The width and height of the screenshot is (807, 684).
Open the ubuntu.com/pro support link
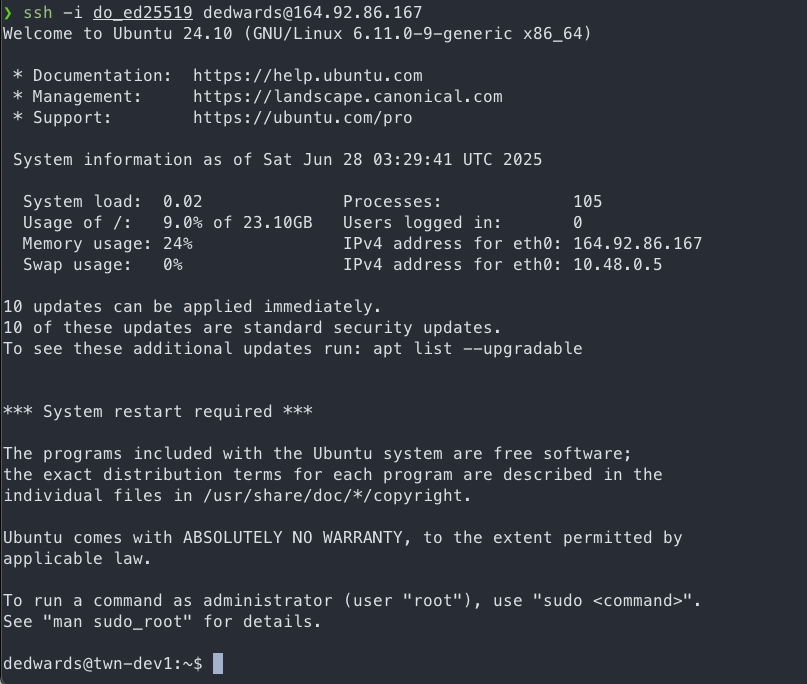coord(303,118)
